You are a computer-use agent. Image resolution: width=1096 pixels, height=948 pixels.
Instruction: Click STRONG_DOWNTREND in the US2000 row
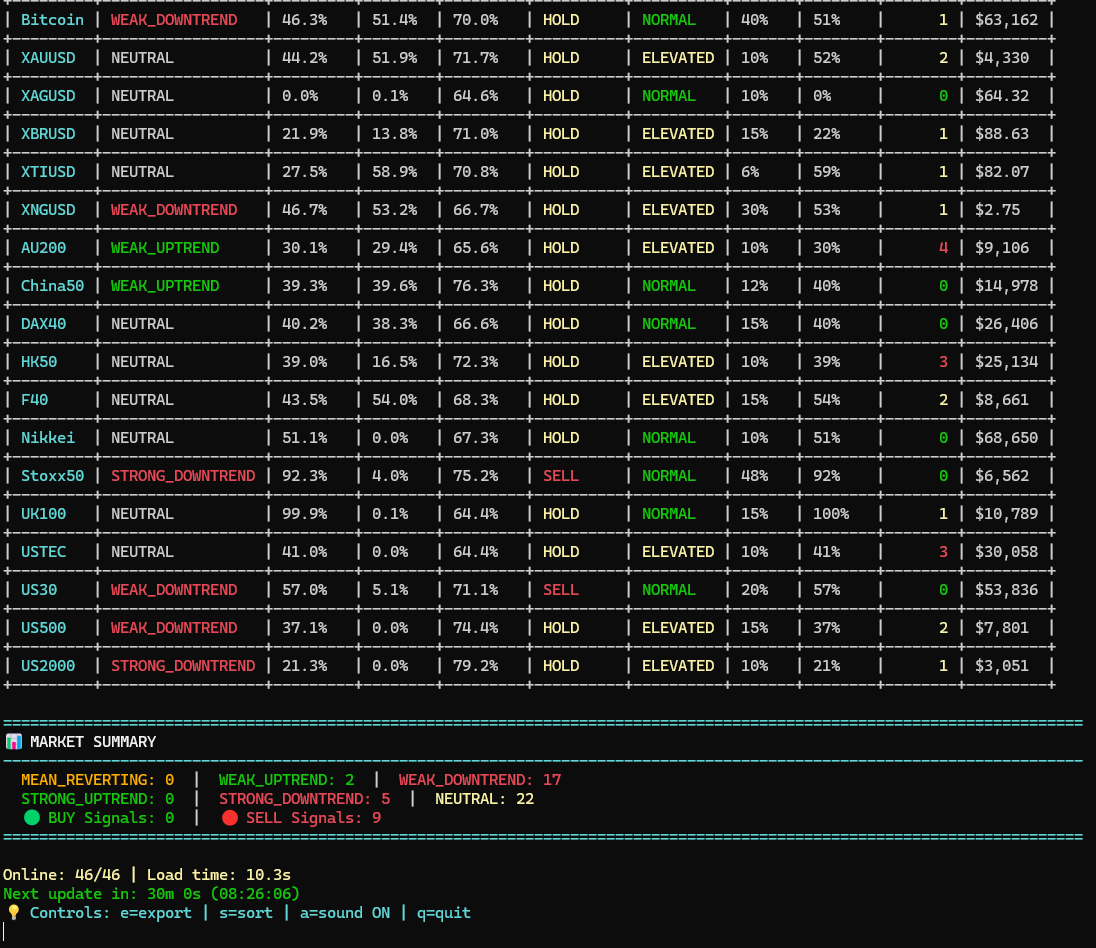click(183, 666)
